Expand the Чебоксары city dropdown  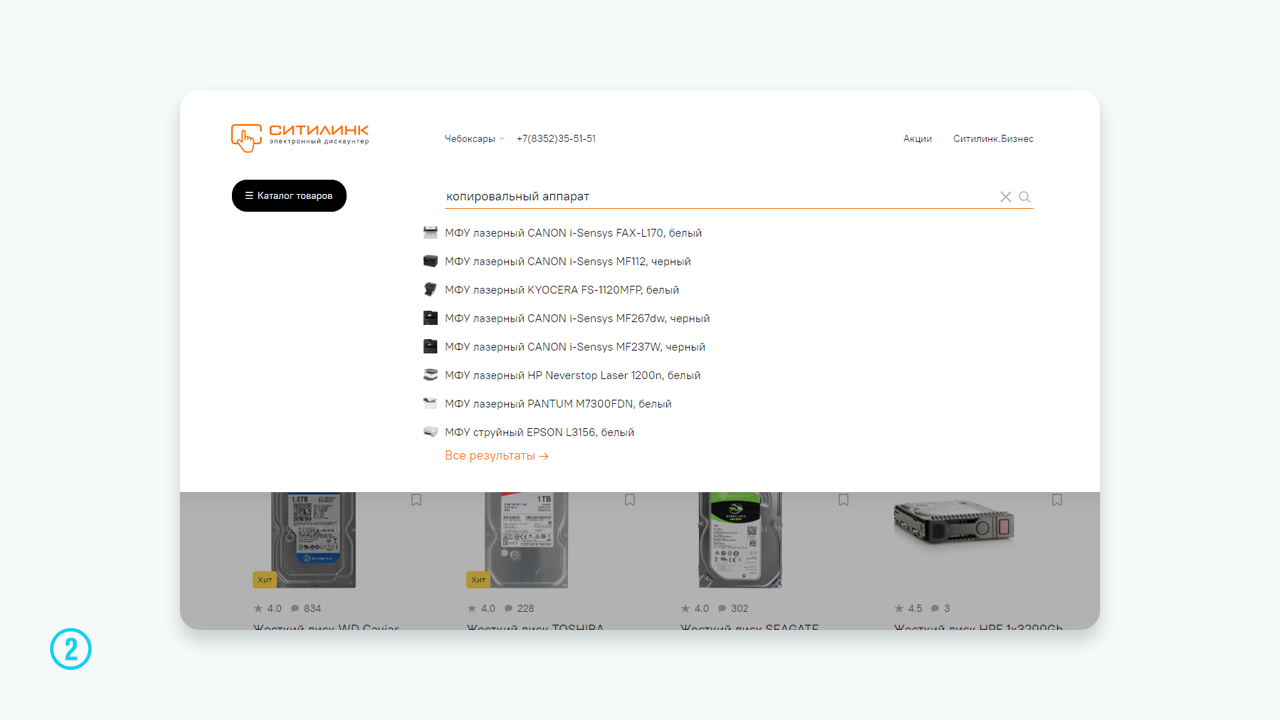coord(474,139)
